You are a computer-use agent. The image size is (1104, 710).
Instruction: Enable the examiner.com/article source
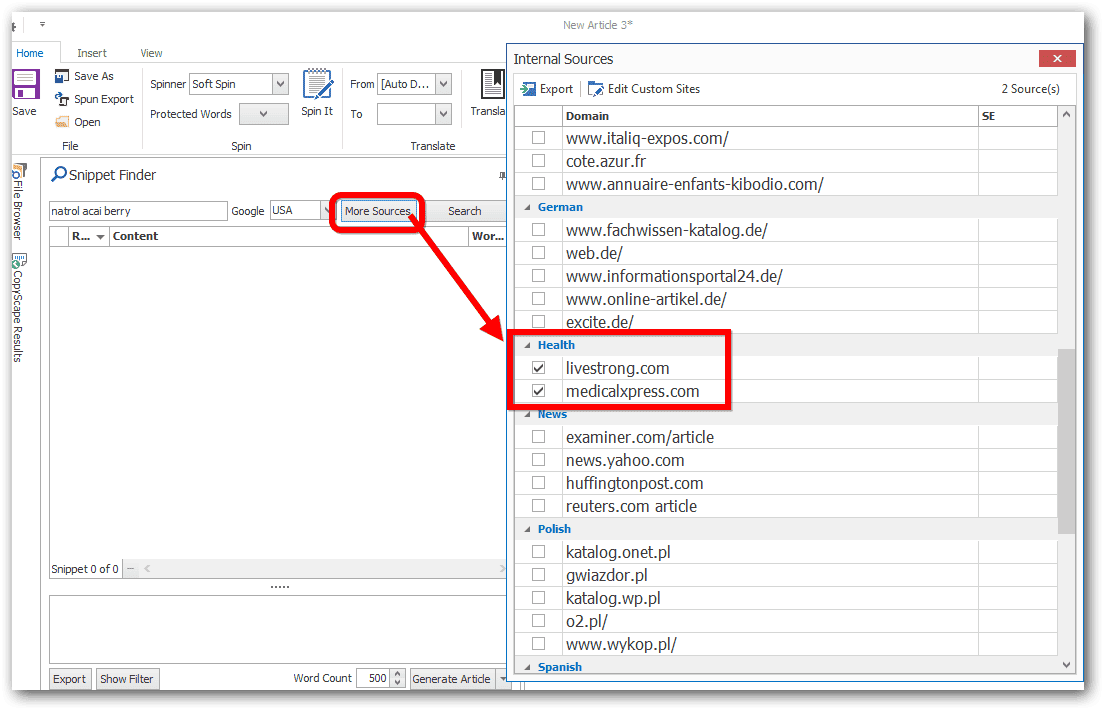(539, 437)
